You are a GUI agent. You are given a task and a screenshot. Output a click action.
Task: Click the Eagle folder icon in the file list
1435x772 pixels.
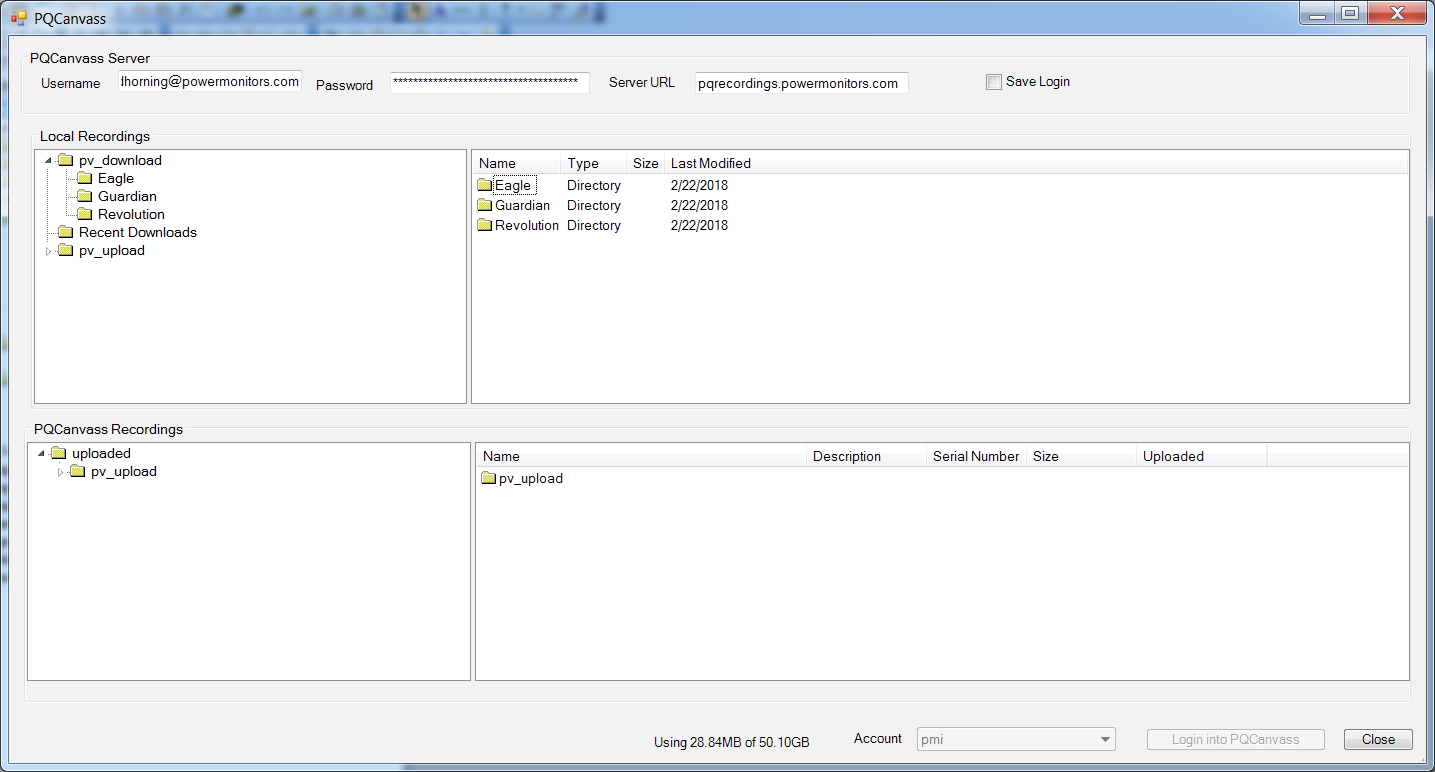485,185
